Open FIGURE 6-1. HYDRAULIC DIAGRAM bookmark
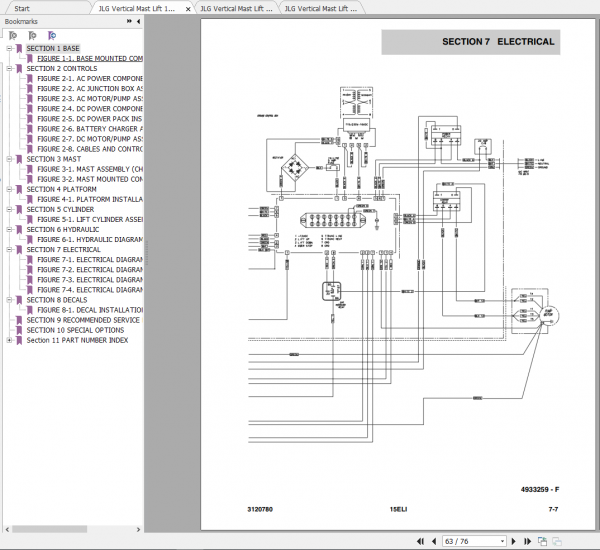Screen dimensions: 600x550 pyautogui.click(x=90, y=240)
